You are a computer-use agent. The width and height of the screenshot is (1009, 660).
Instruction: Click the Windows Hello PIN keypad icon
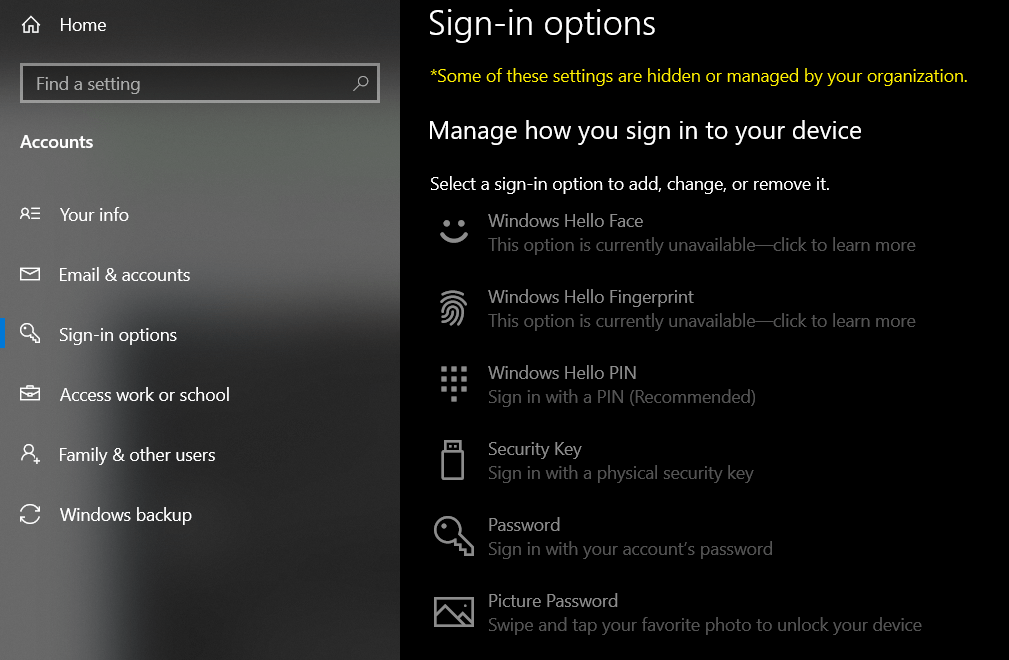454,383
